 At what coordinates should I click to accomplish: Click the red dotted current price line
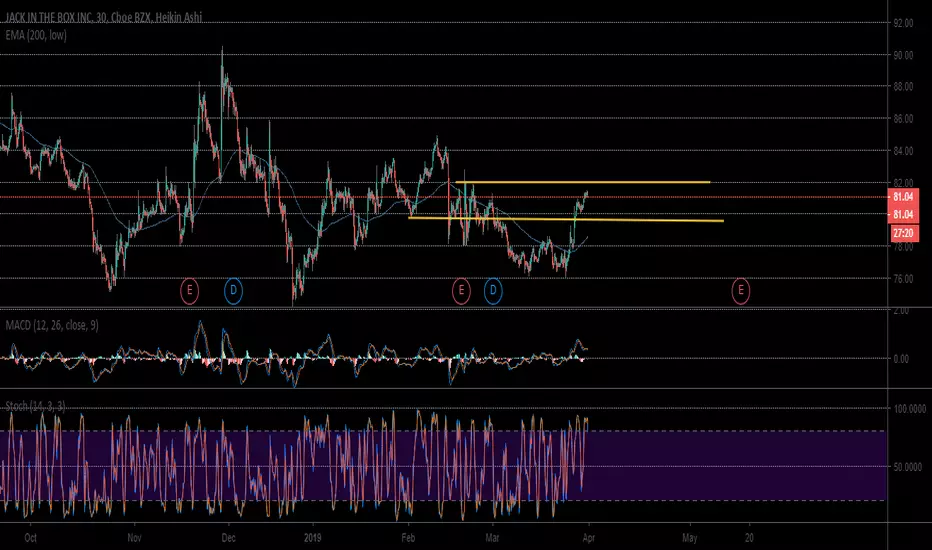pyautogui.click(x=443, y=197)
